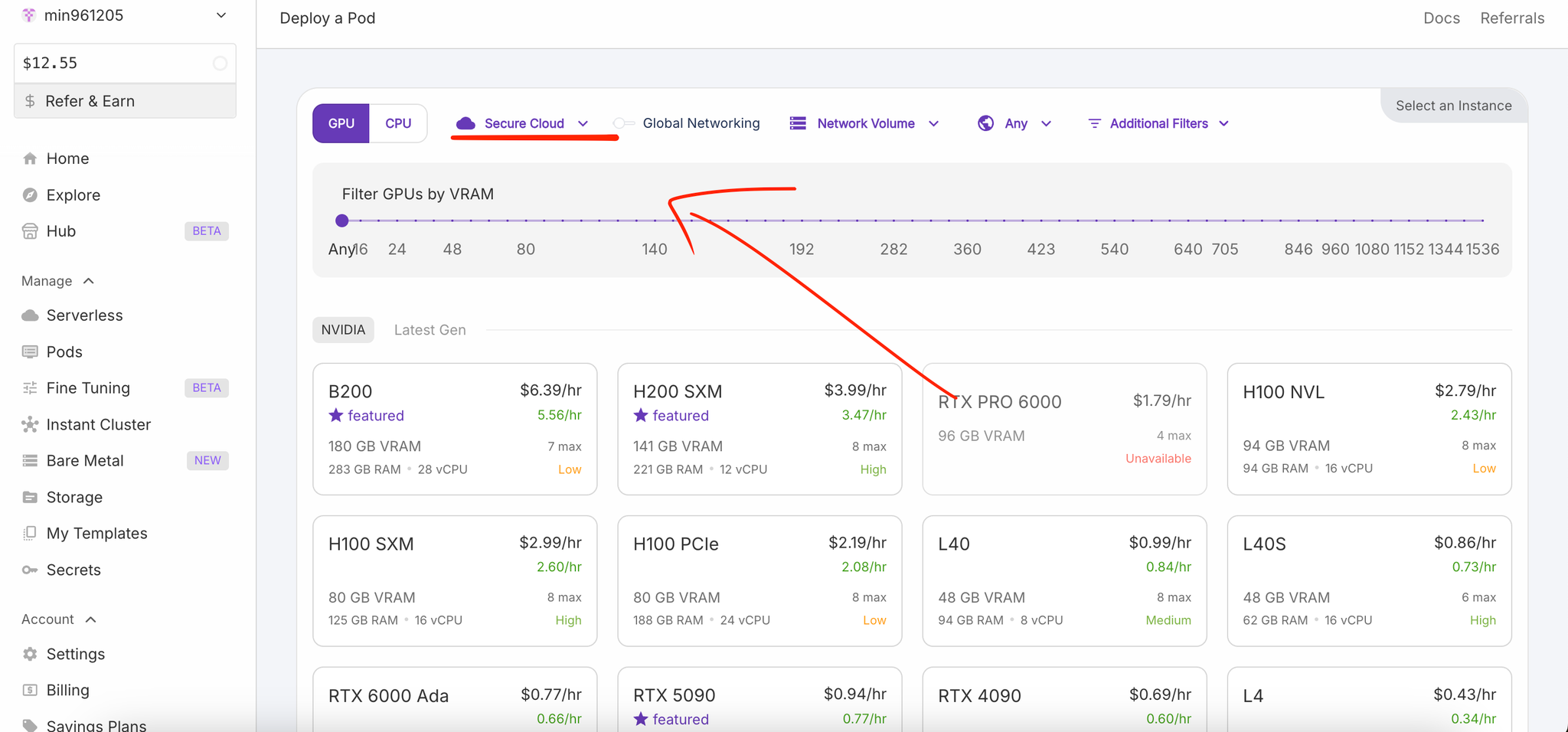The image size is (1568, 732).
Task: Select the H200 SXM GPU card
Action: pyautogui.click(x=759, y=429)
